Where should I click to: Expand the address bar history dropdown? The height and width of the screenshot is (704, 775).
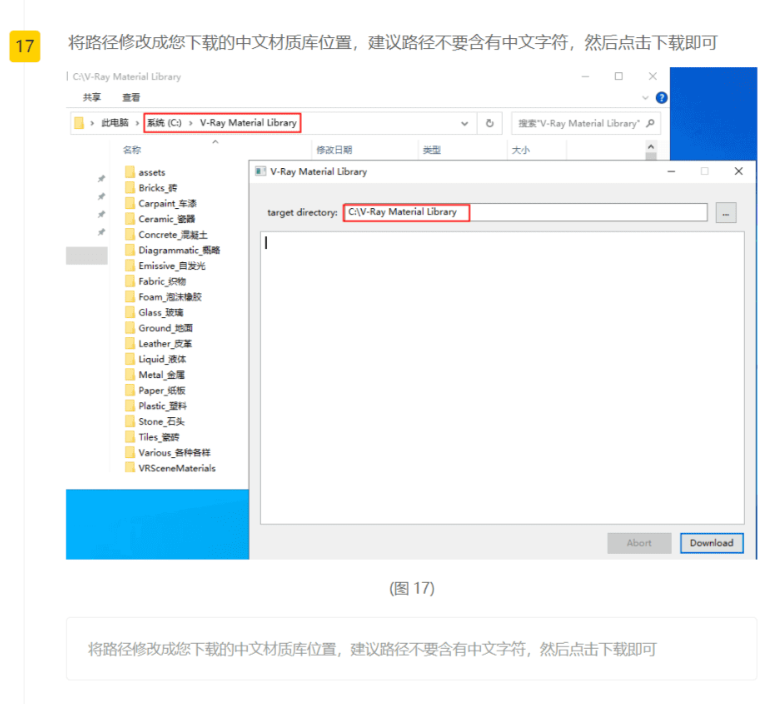tap(465, 123)
